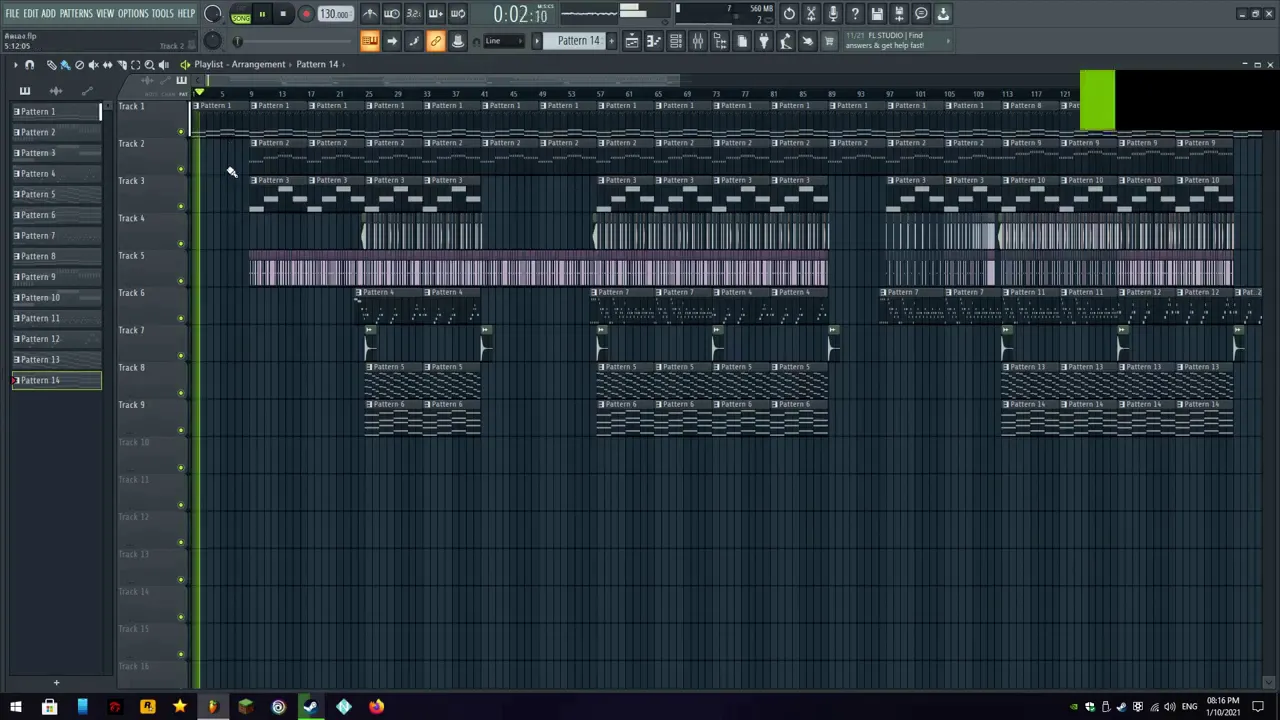Open the ADD menu

pos(48,14)
